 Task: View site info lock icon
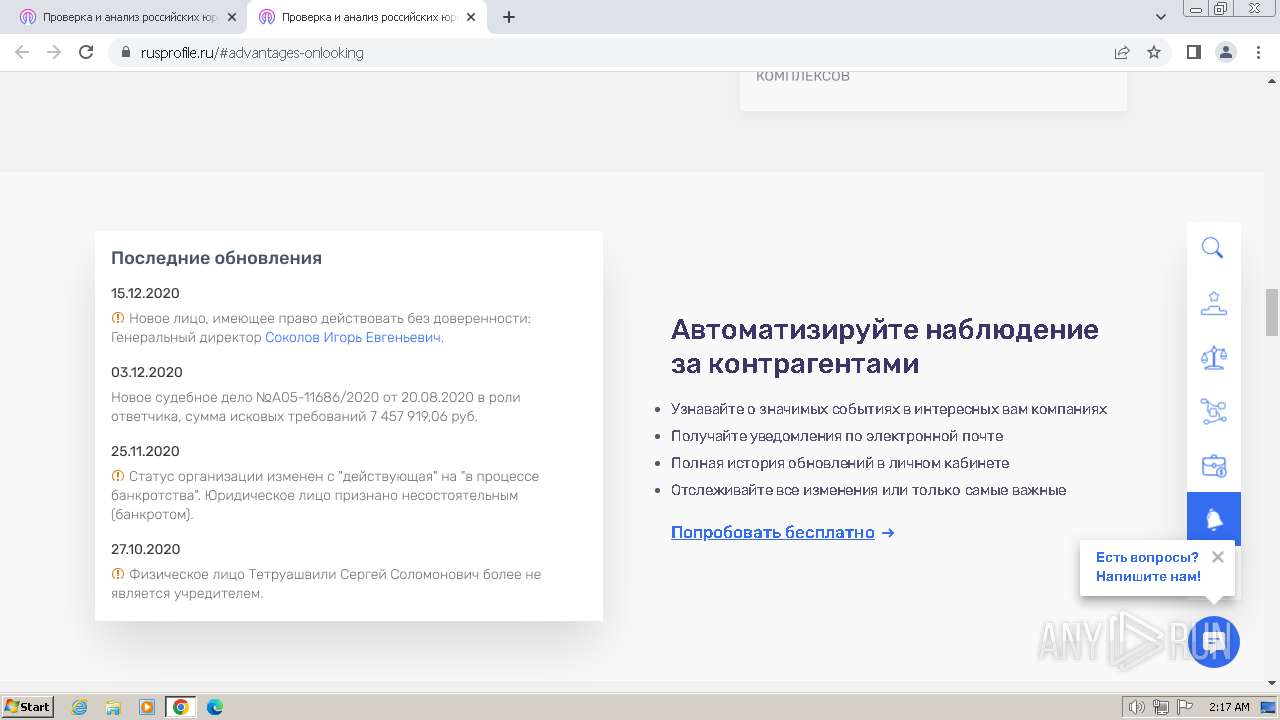click(126, 52)
